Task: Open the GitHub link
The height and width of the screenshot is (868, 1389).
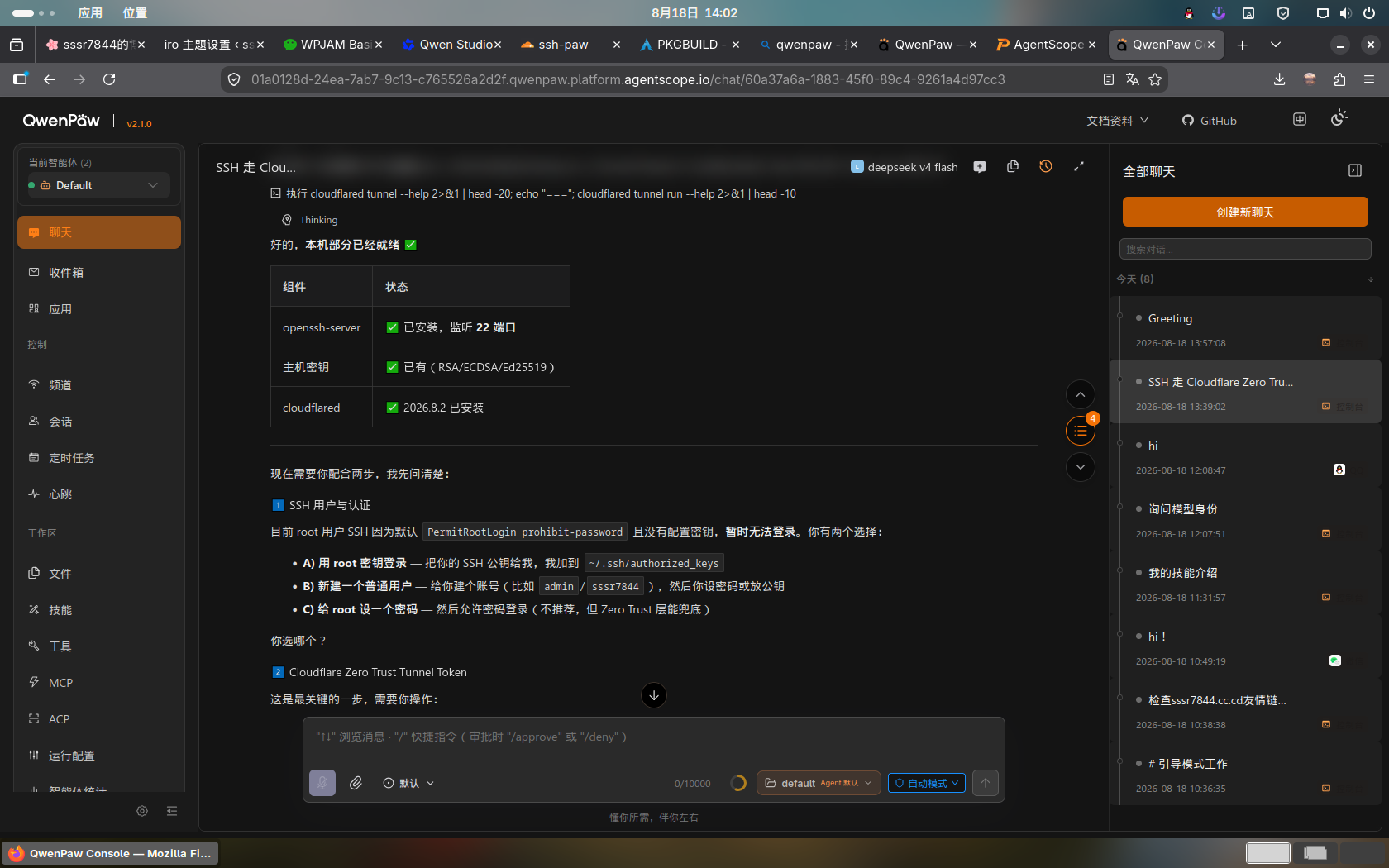Action: 1209,121
